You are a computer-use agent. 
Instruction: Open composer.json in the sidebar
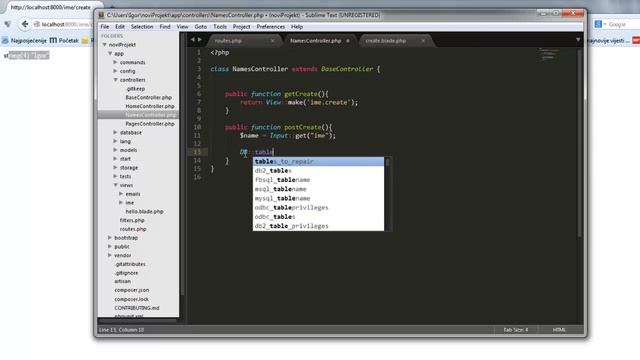[x=131, y=290]
